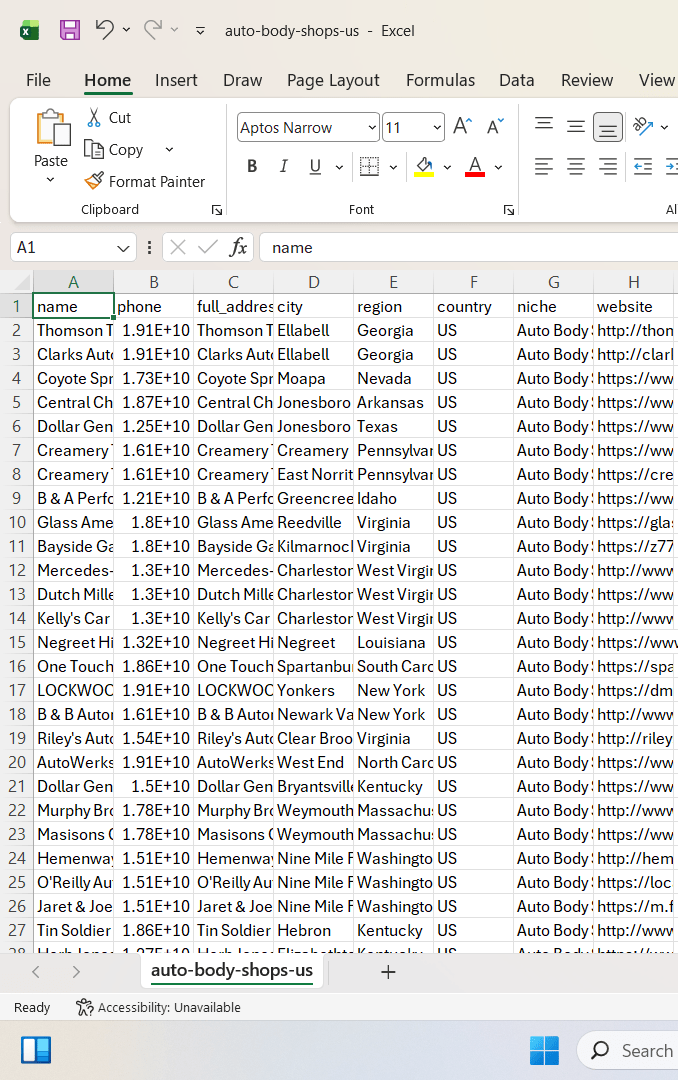Decrease cell indent
678x1080 pixels.
click(643, 166)
